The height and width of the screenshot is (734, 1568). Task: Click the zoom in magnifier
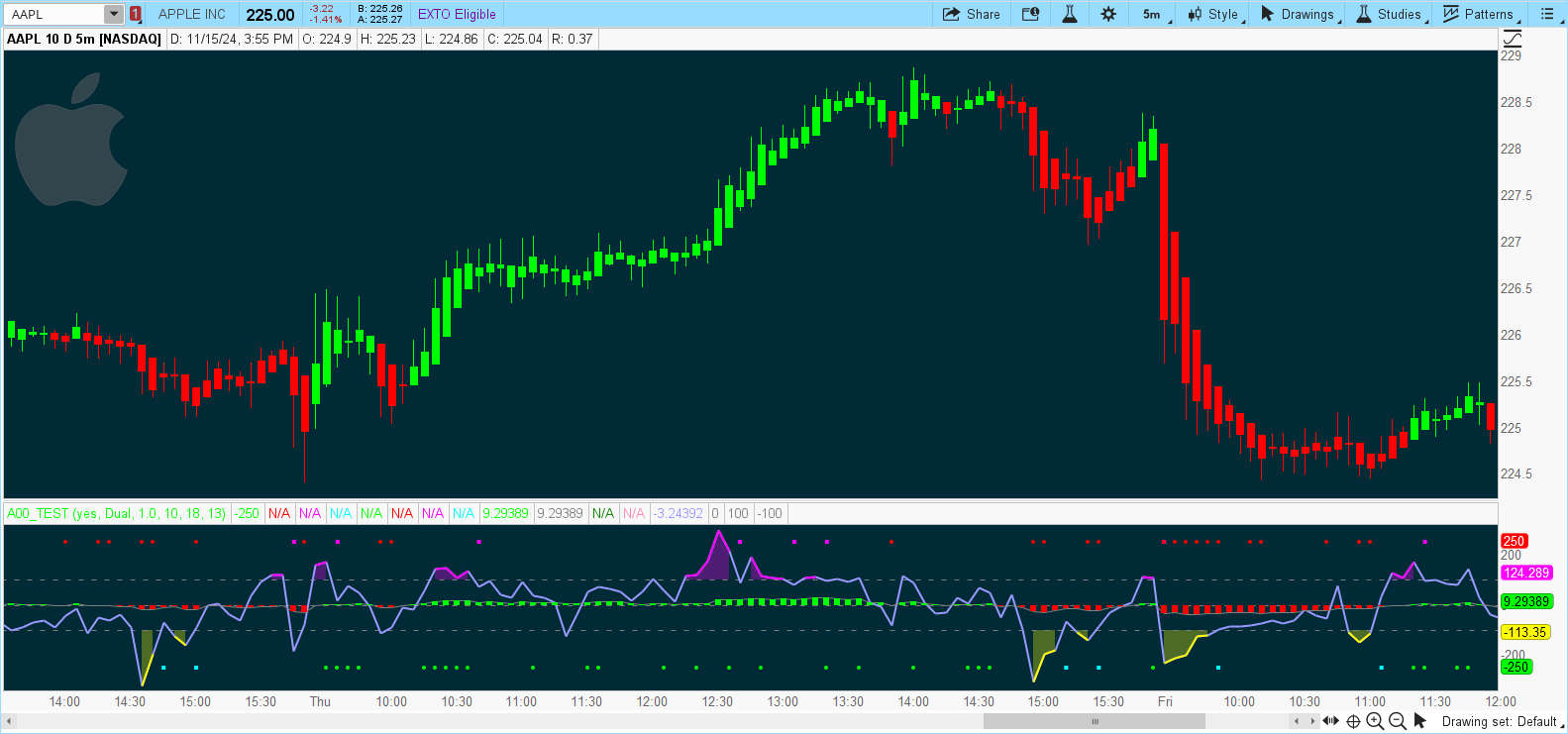point(1375,721)
